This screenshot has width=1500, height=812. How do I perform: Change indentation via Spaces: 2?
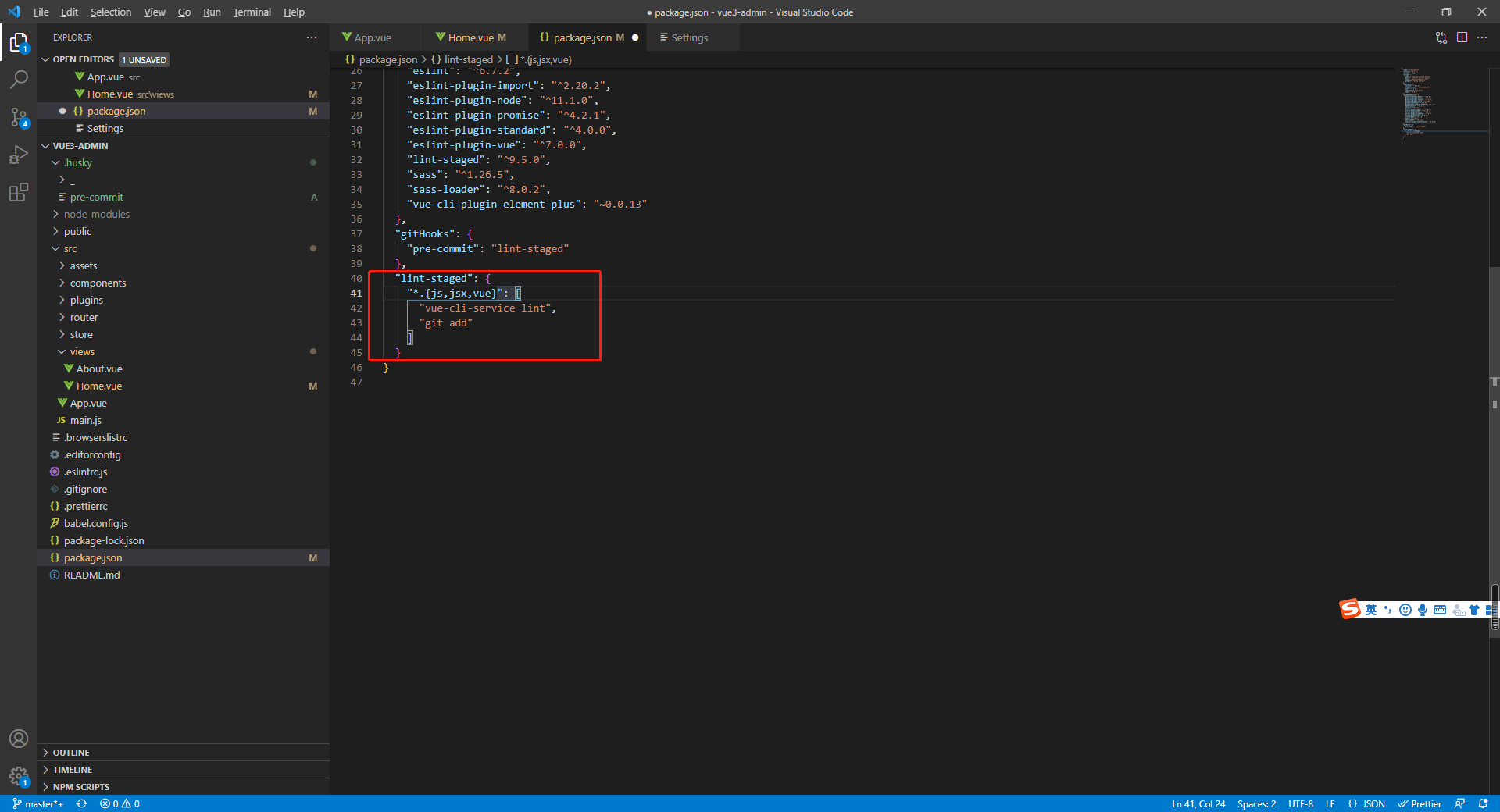[1256, 803]
